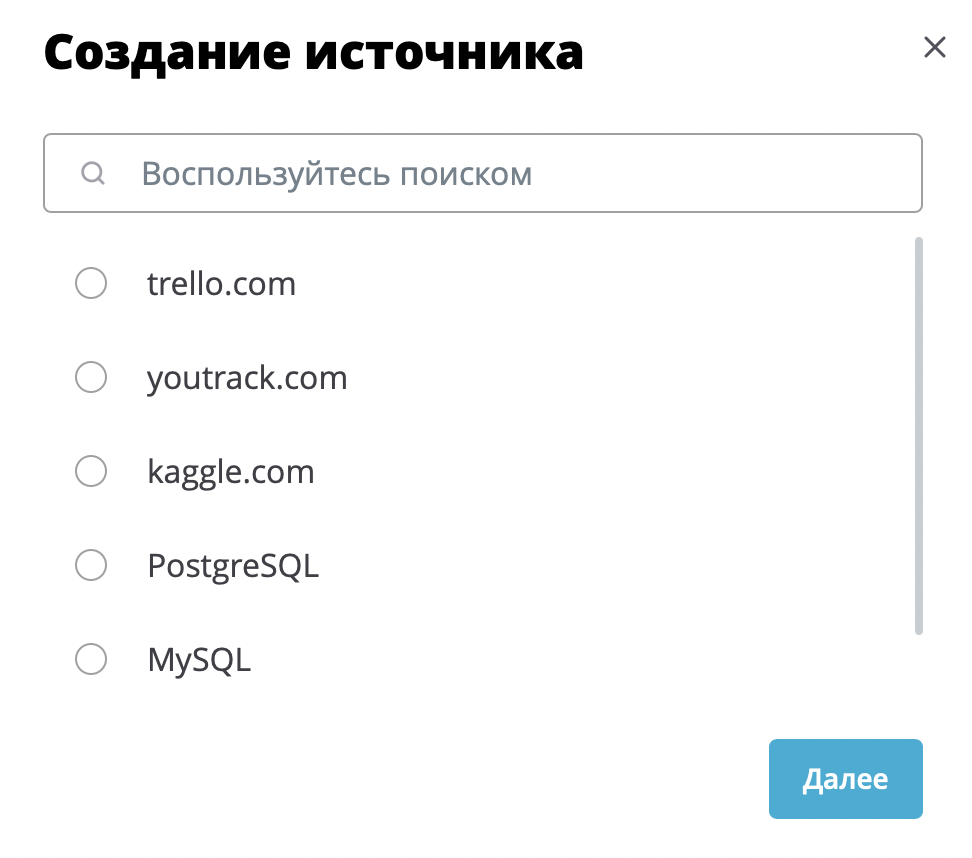Click the Создание источника heading
The width and height of the screenshot is (972, 858).
tap(314, 53)
